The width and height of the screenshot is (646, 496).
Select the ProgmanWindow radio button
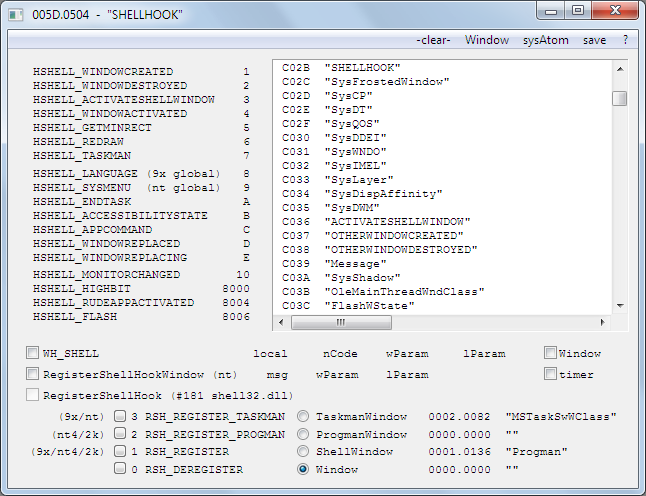pyautogui.click(x=303, y=433)
